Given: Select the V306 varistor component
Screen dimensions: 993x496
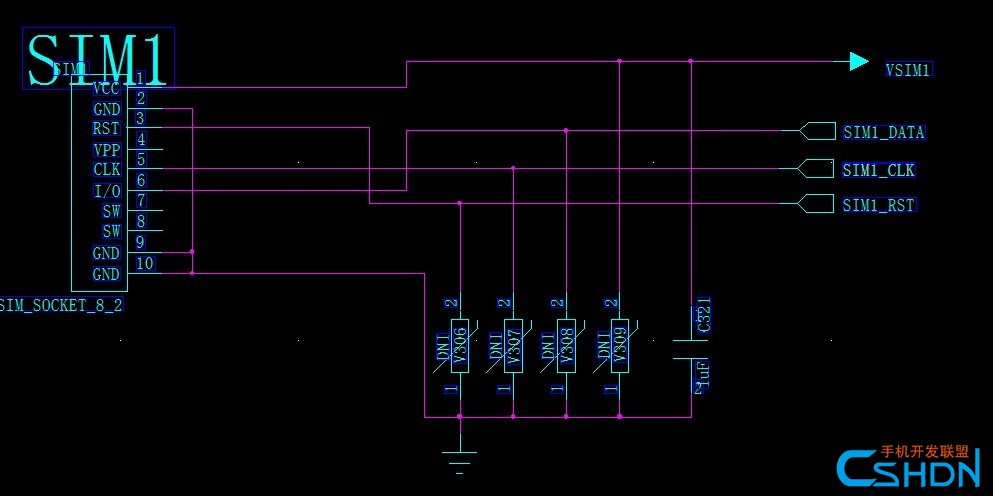Looking at the screenshot, I should click(x=460, y=347).
